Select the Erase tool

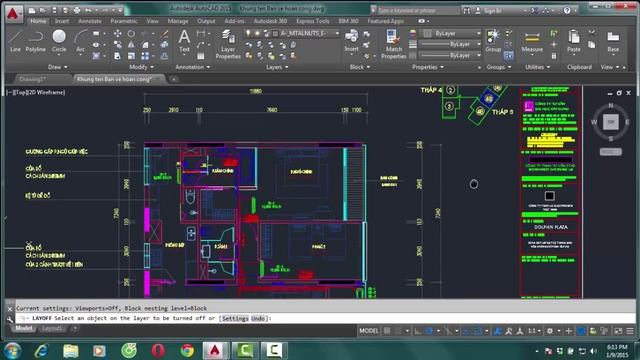[x=164, y=33]
